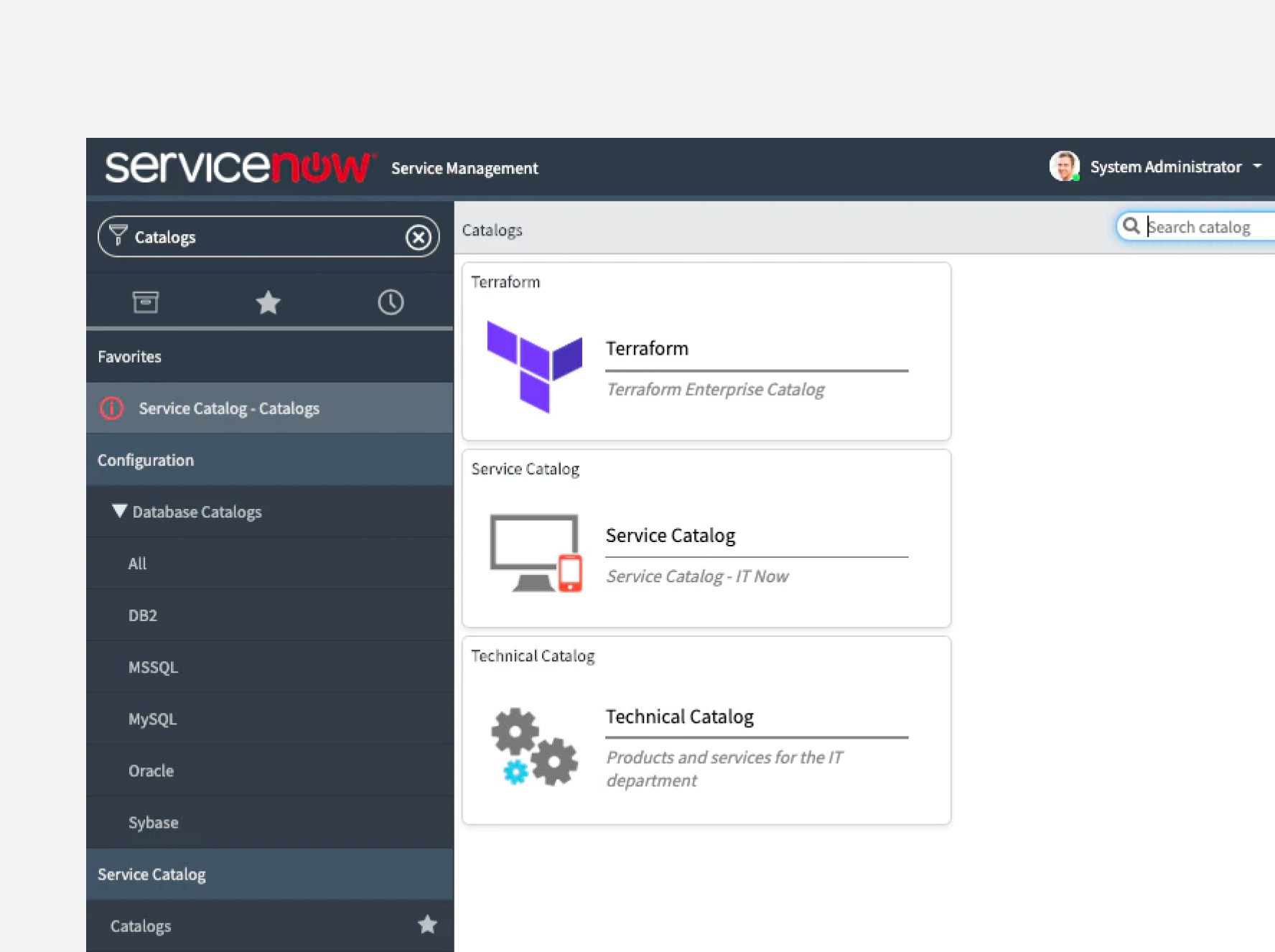
Task: Collapse the Database Catalogs tree
Action: tap(119, 511)
